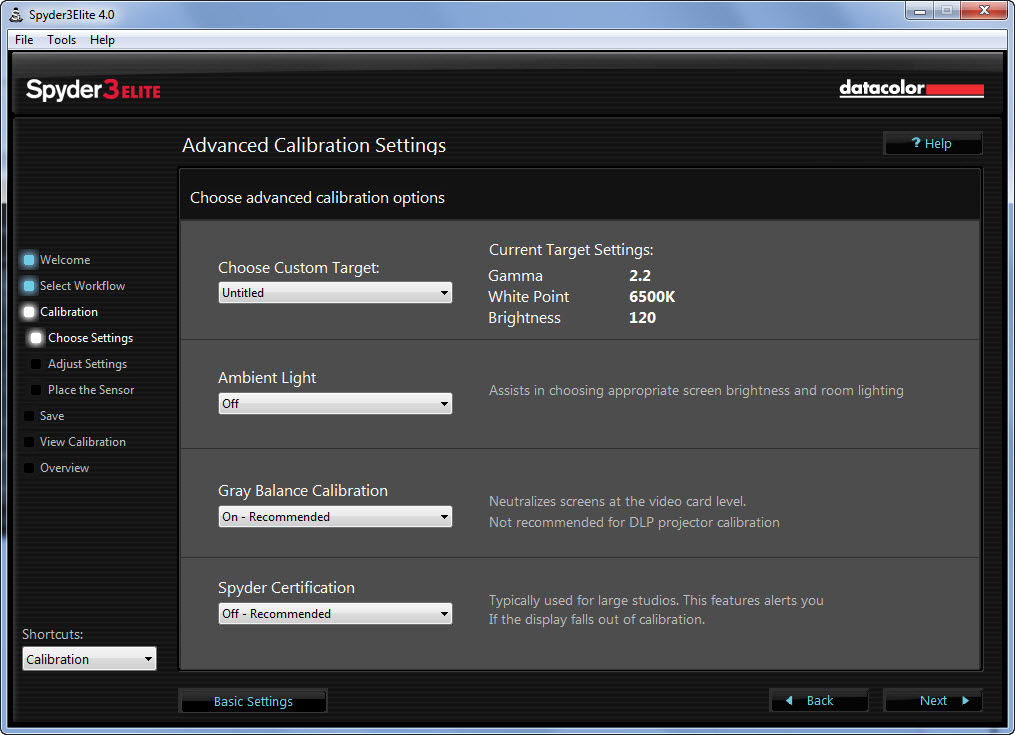The height and width of the screenshot is (735, 1015).
Task: Select View Calibration in the sidebar
Action: pyautogui.click(x=82, y=442)
